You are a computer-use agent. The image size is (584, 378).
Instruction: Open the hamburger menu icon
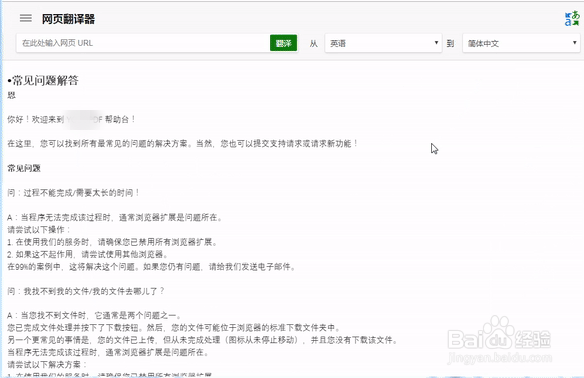tap(26, 18)
